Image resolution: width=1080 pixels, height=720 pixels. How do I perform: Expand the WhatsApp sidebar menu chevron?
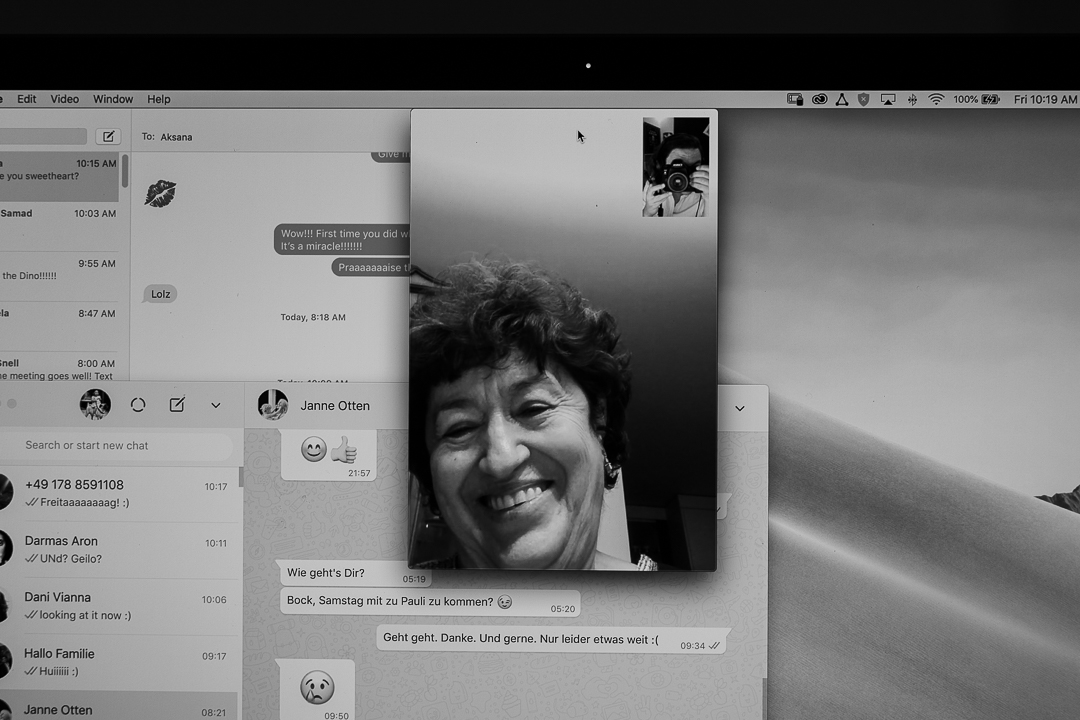click(215, 405)
